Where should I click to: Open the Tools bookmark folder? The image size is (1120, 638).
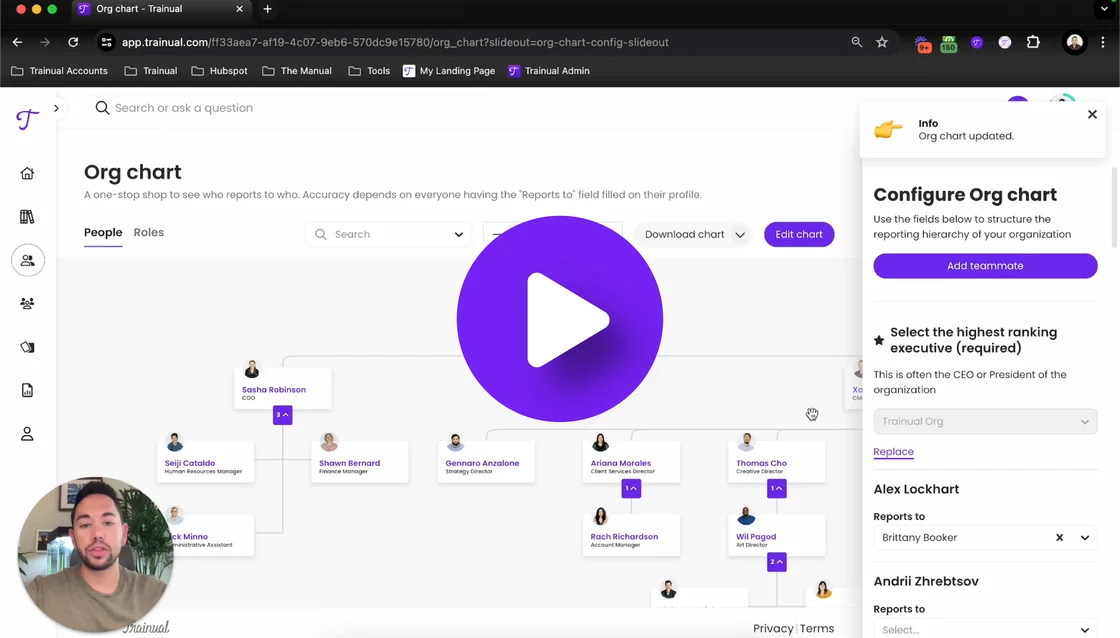click(x=369, y=71)
